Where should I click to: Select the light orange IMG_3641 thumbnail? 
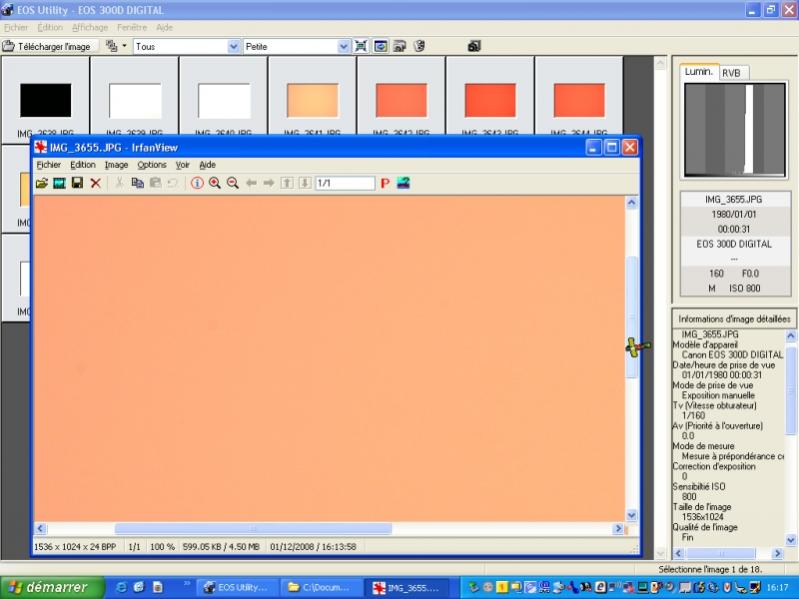pos(312,100)
